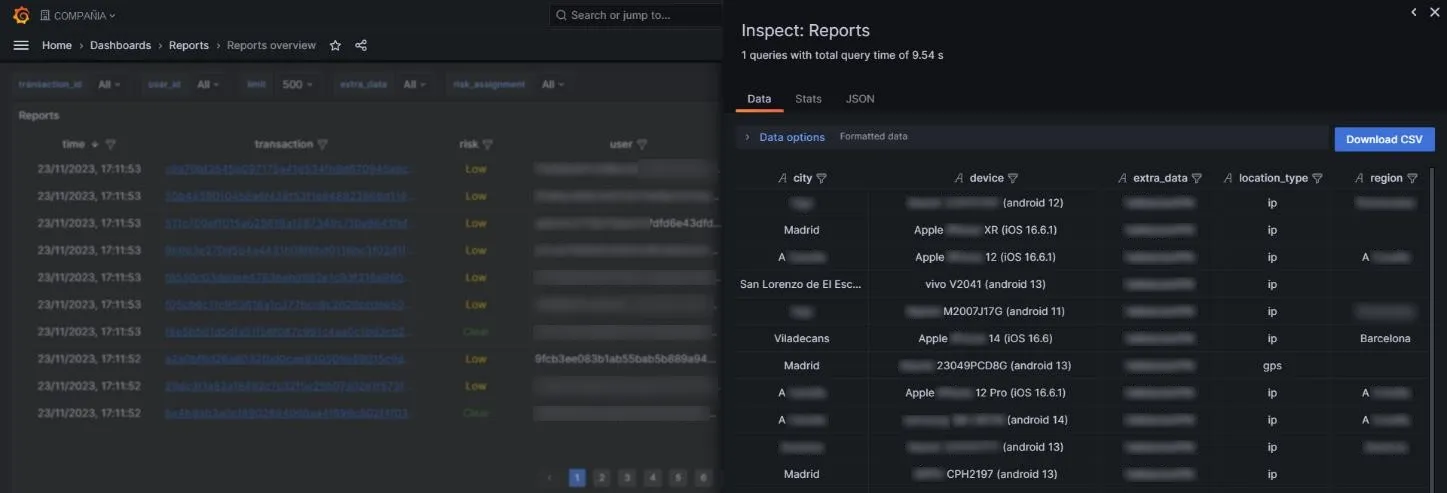Screen dimensions: 1447x493
Task: Switch to the JSON tab
Action: tap(860, 99)
